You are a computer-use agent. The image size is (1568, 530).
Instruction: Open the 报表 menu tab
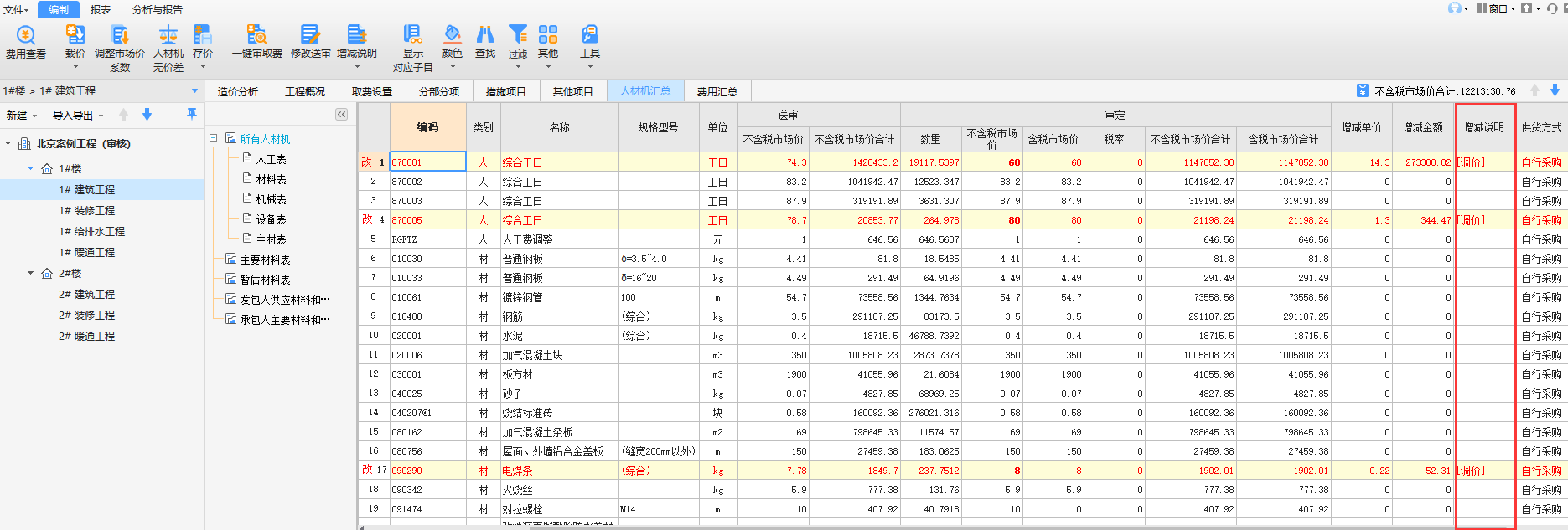pos(101,9)
